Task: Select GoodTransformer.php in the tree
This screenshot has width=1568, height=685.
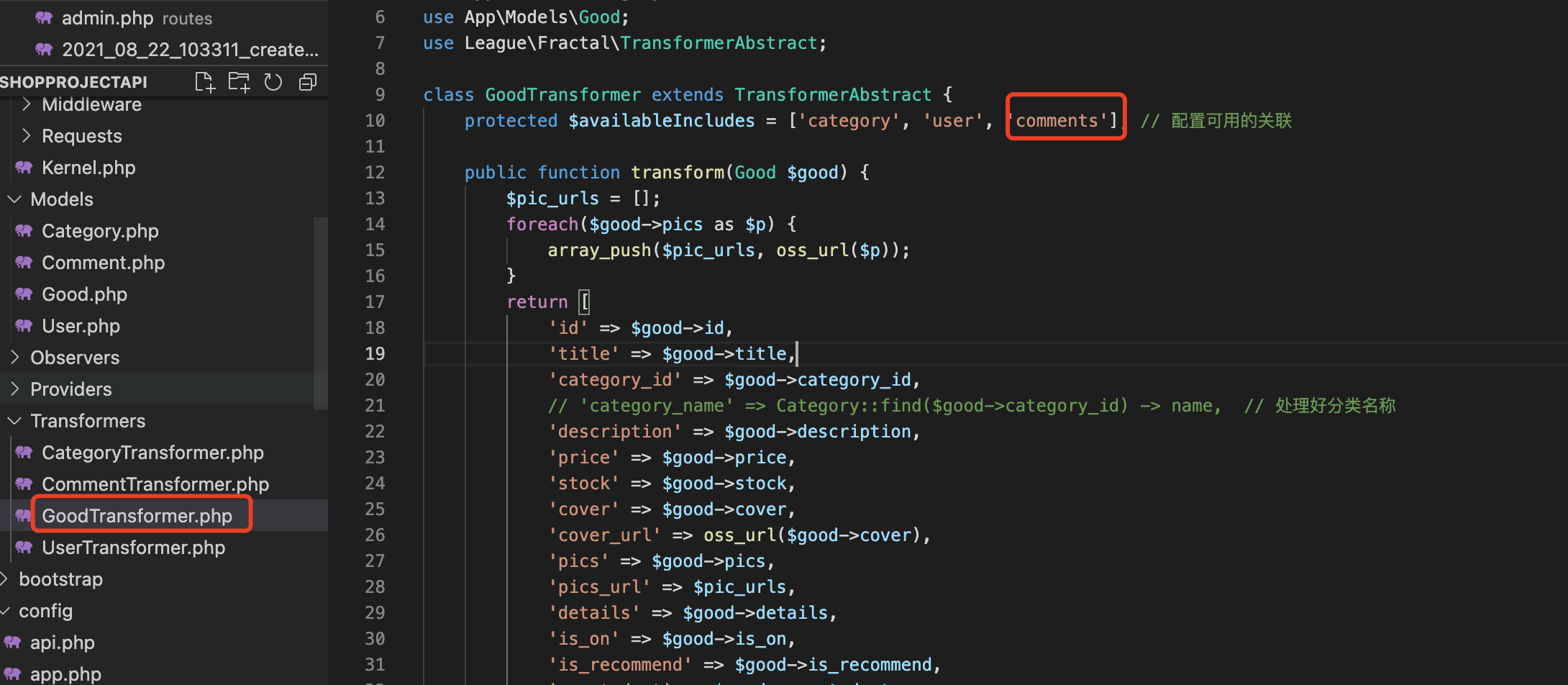Action: tap(137, 516)
